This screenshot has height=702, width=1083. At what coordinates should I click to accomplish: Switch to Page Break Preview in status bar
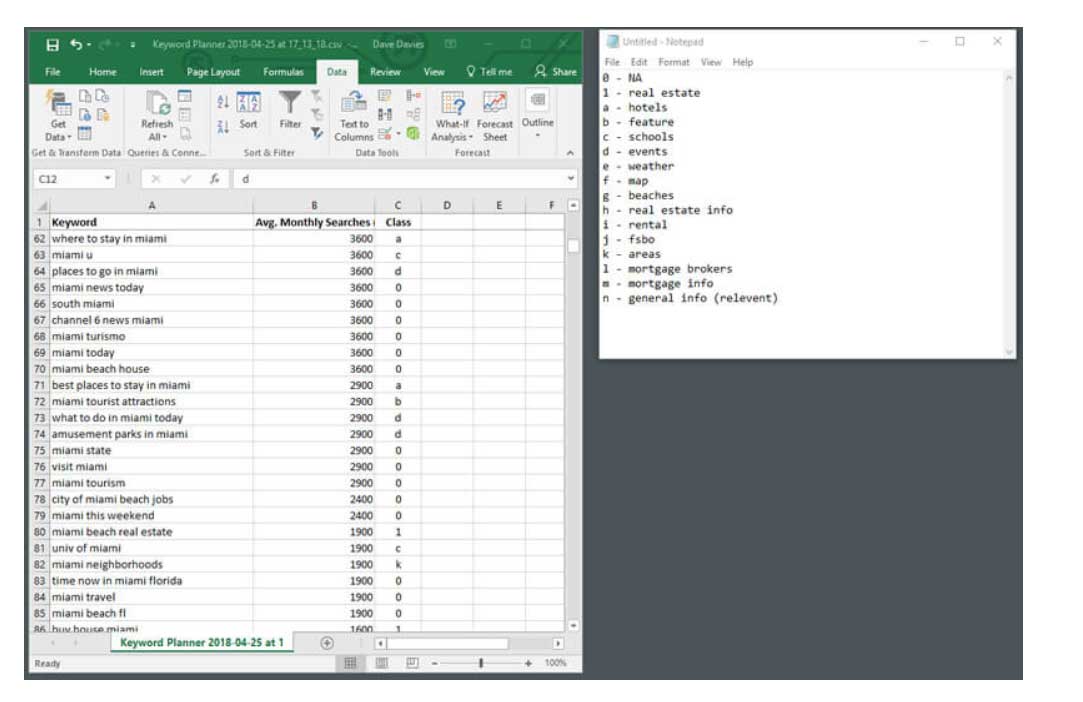[x=412, y=663]
